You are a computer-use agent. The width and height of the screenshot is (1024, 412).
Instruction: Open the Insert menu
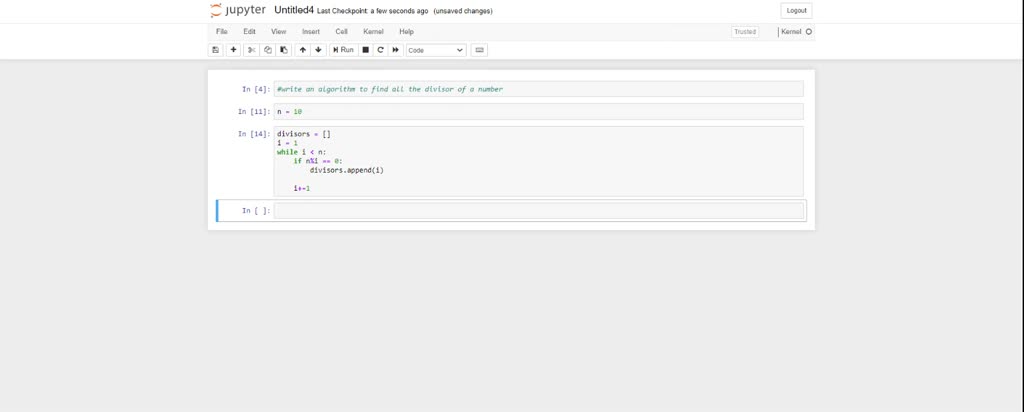pos(311,31)
